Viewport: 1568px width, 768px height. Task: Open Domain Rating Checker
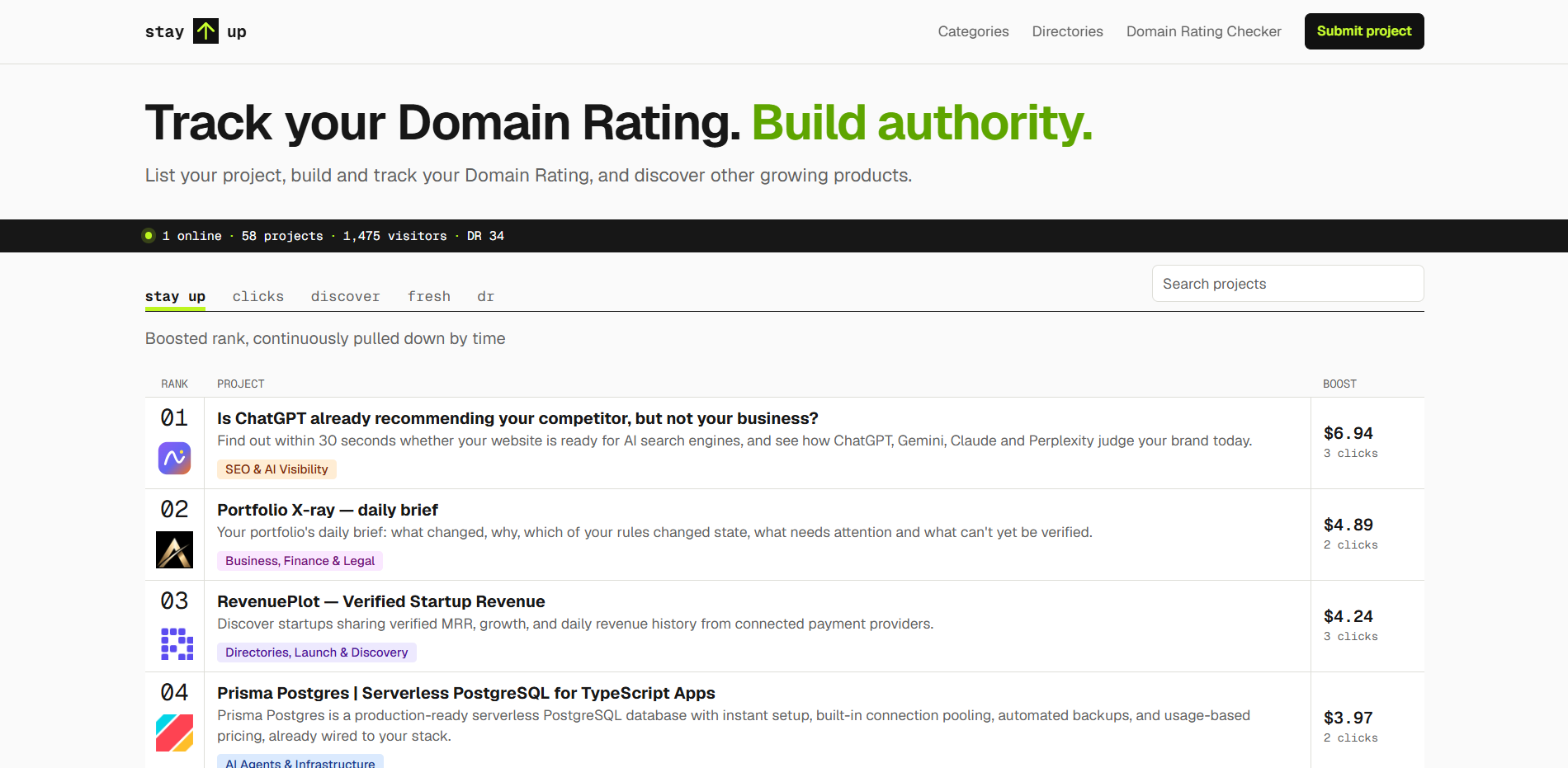[1203, 31]
